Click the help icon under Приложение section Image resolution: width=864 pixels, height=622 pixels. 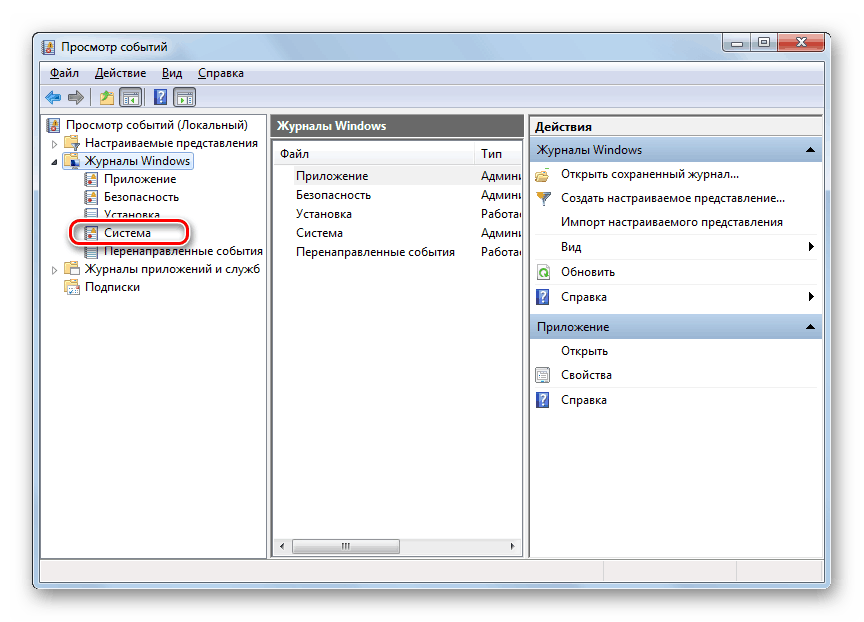point(543,400)
